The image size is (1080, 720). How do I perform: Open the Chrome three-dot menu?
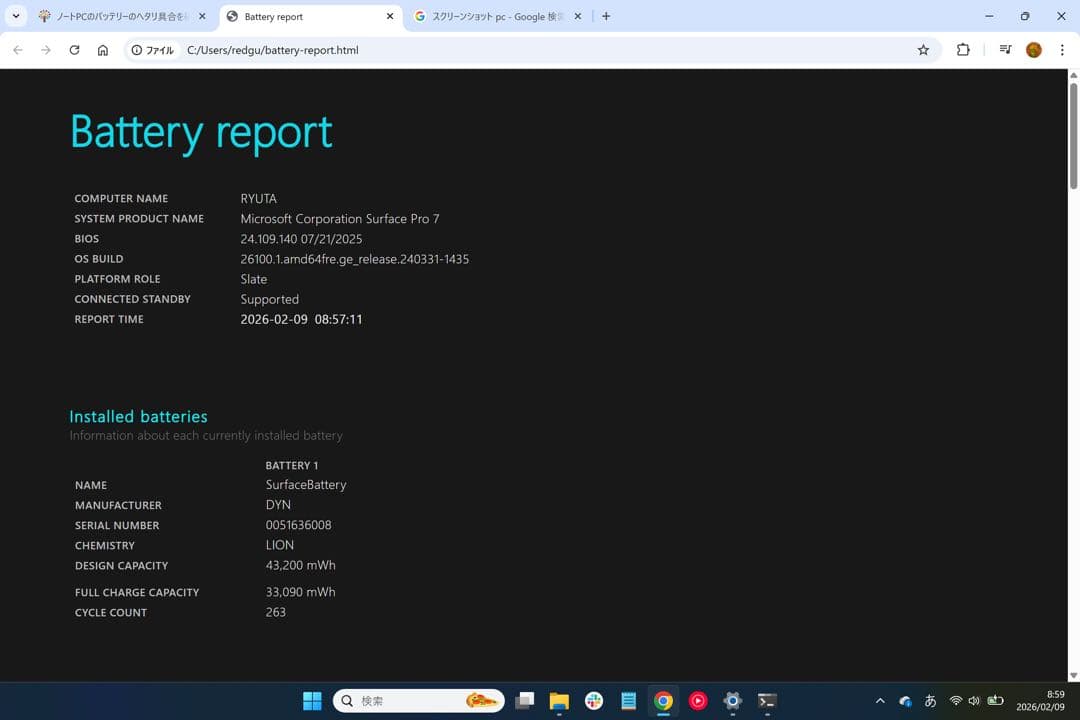pos(1062,49)
